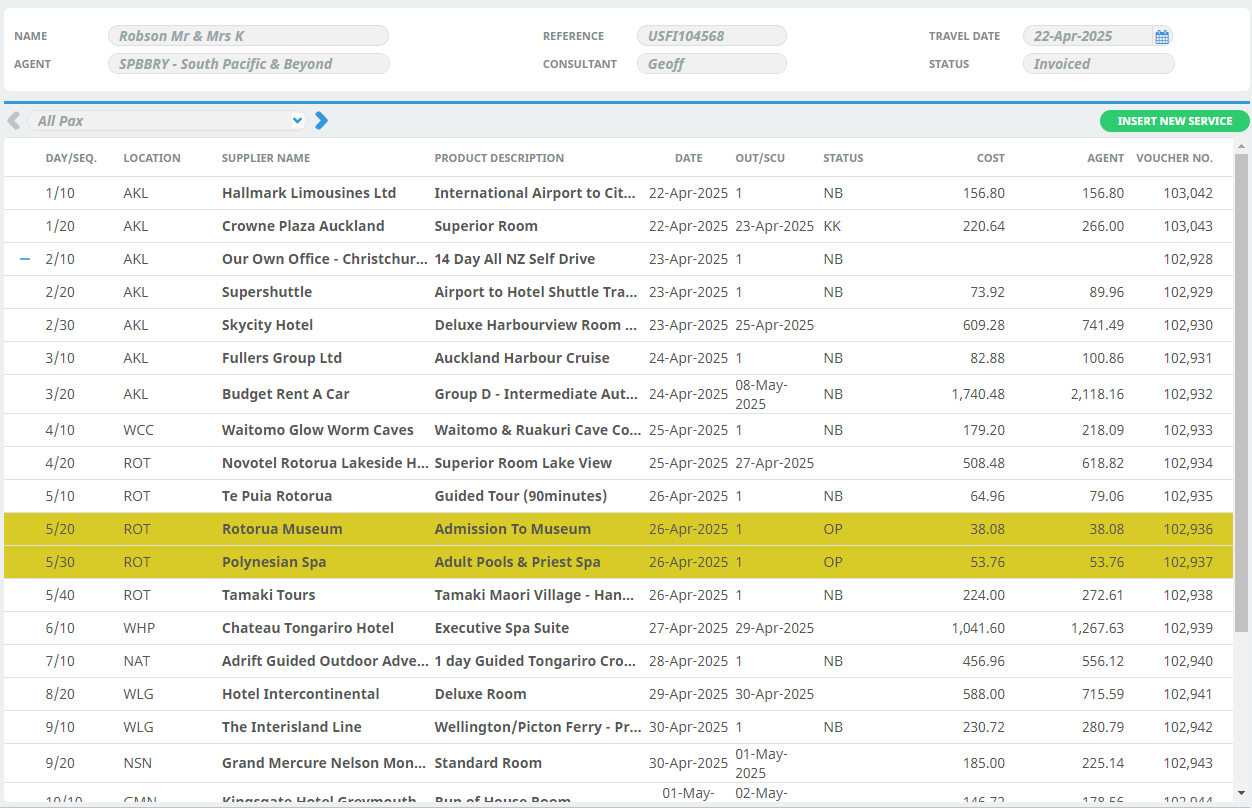This screenshot has height=808, width=1252.
Task: Click the Status field Invoiced
Action: pyautogui.click(x=1097, y=64)
